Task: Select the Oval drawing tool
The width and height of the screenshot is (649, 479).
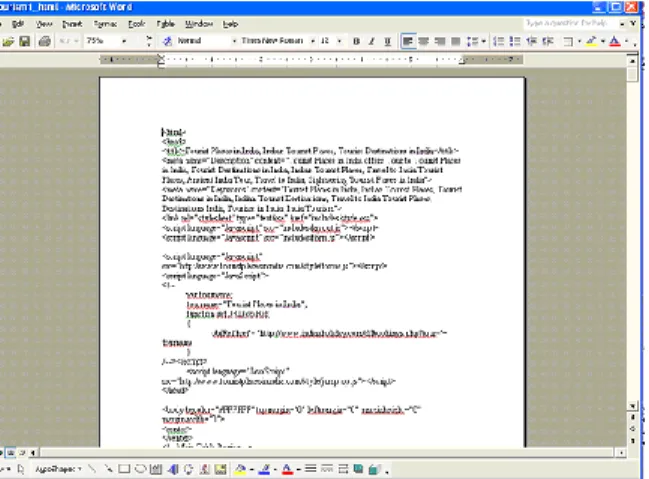Action: 140,469
